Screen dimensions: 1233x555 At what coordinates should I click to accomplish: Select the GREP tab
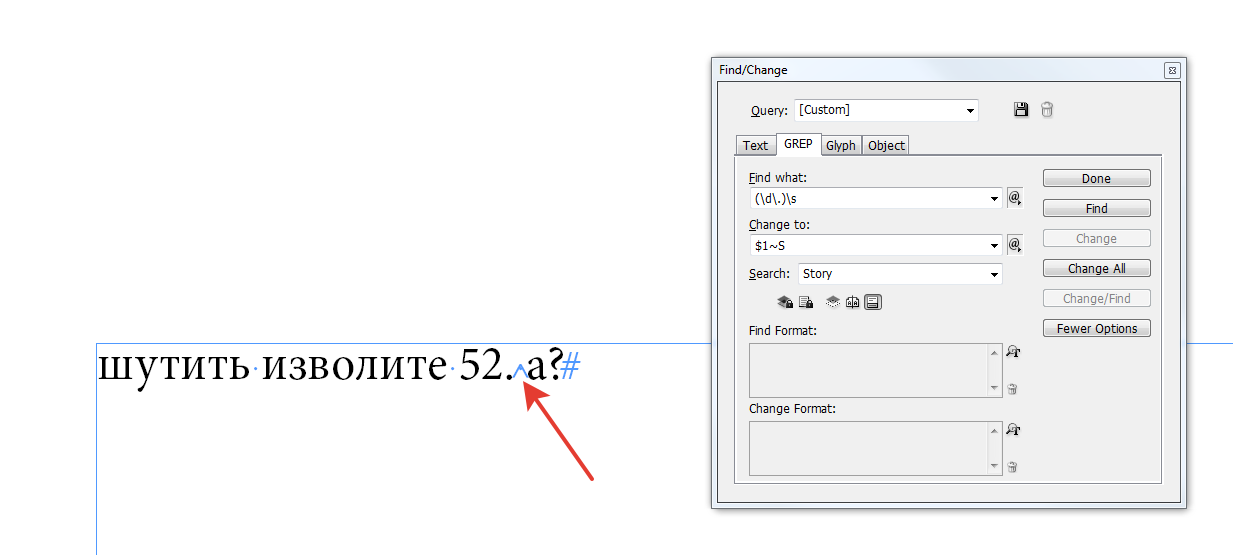tap(798, 145)
